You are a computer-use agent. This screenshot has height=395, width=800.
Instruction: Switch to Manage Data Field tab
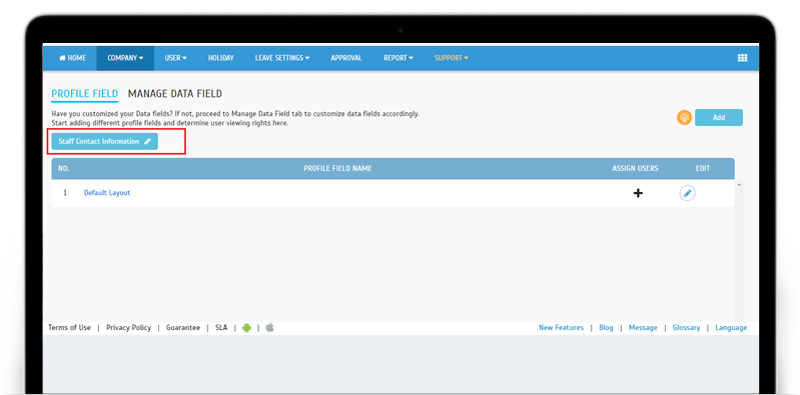tap(175, 94)
